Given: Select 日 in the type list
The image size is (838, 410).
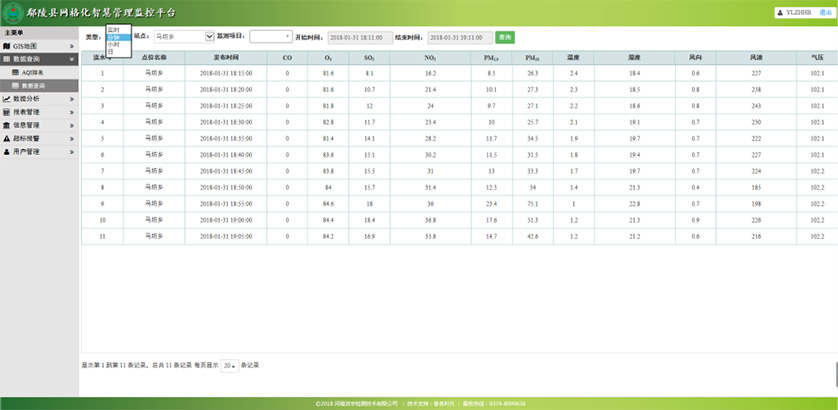Looking at the screenshot, I should 118,51.
